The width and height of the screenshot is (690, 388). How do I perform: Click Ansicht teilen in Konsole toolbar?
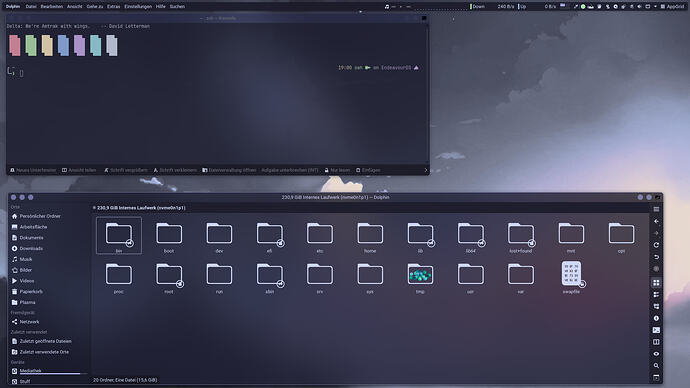pos(79,170)
